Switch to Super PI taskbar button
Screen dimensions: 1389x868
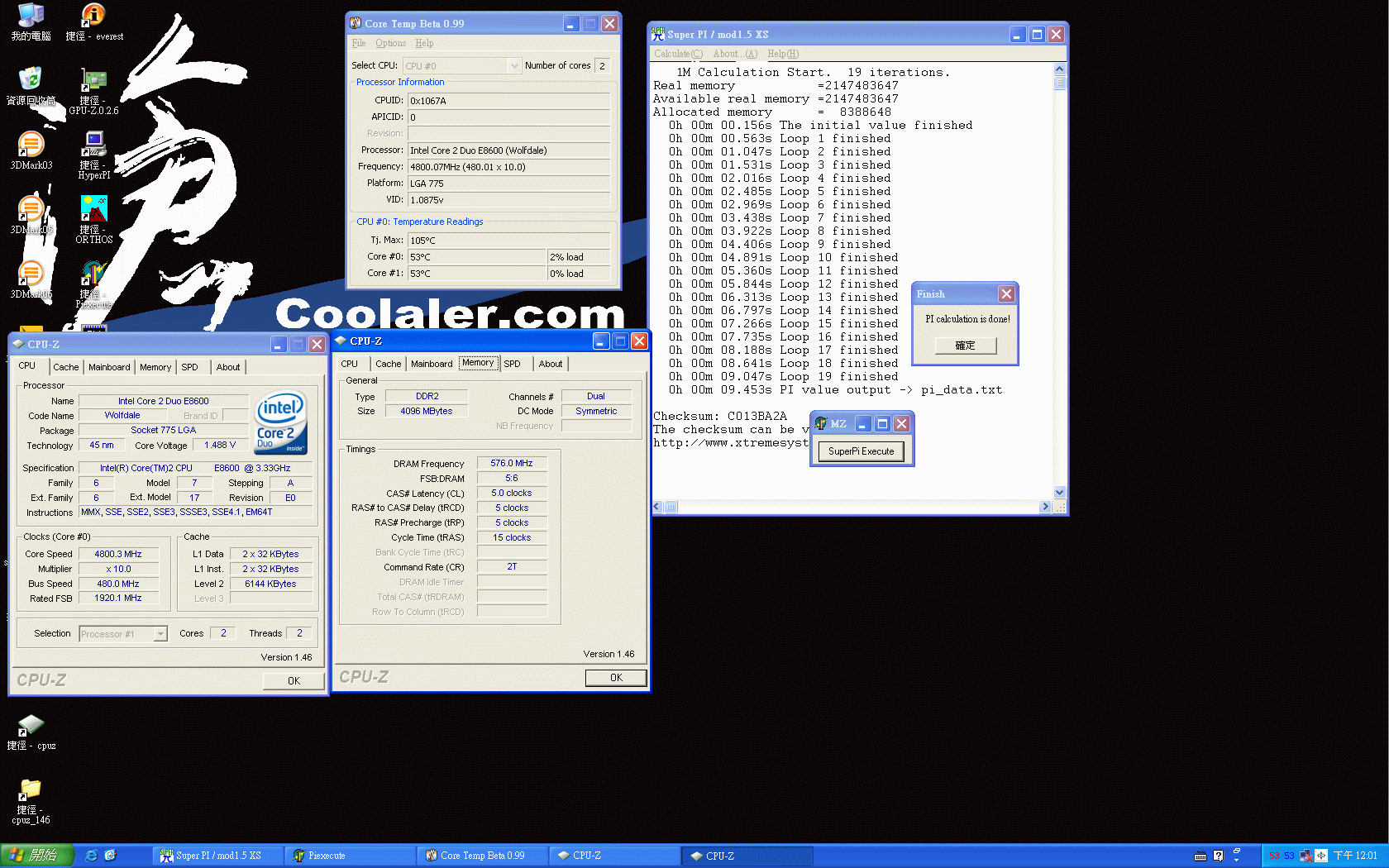218,856
